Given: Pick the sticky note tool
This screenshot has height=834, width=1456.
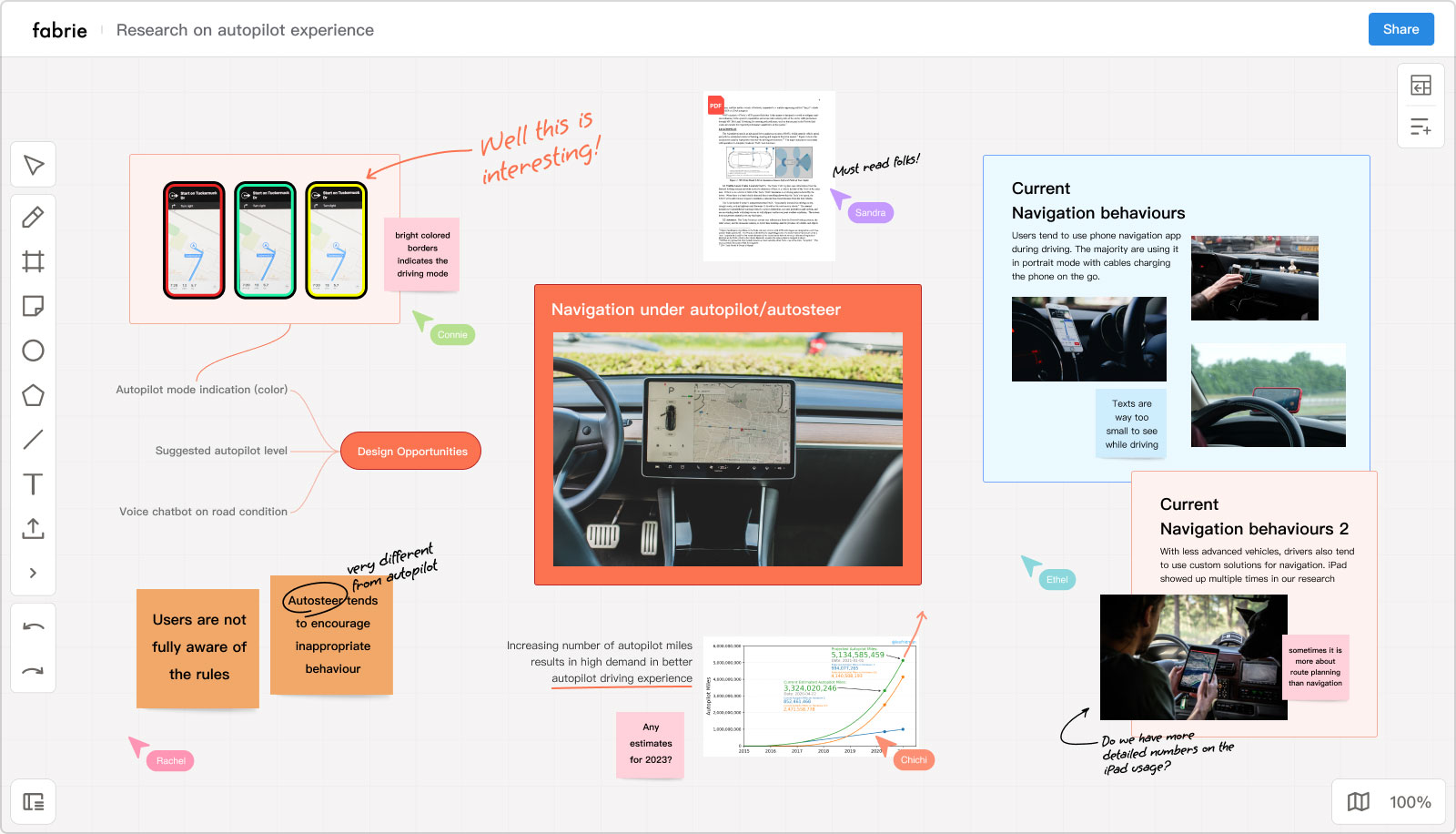Looking at the screenshot, I should pos(34,306).
